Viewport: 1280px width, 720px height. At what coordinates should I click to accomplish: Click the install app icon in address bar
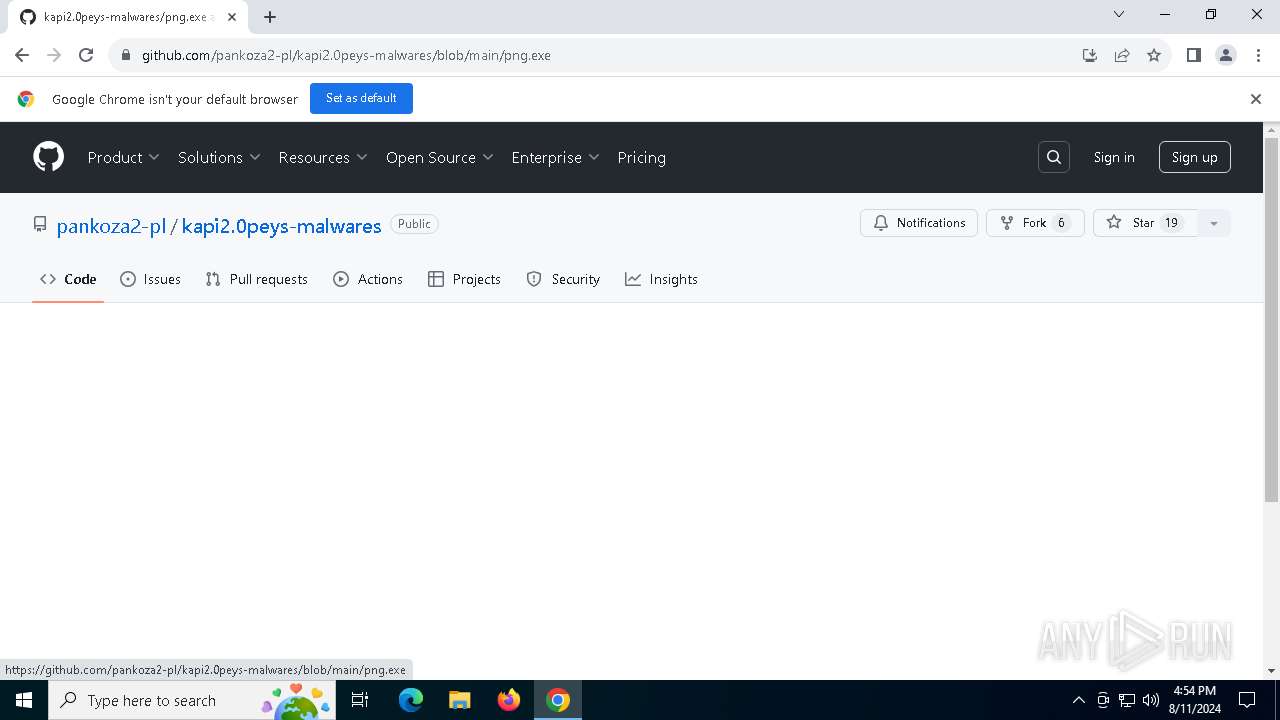(1090, 55)
